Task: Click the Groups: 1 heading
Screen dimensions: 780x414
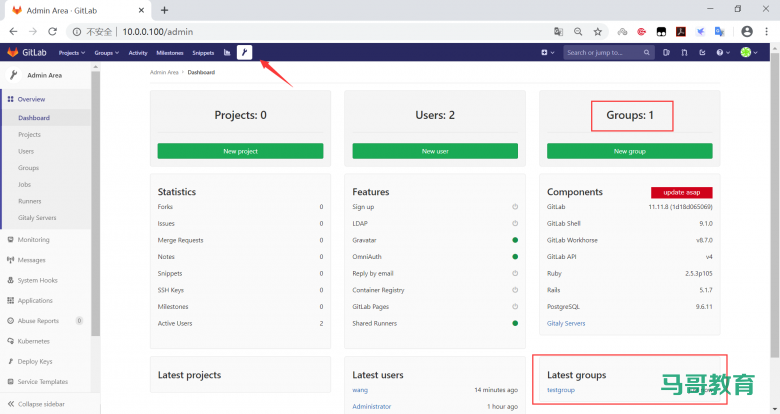Action: click(x=630, y=115)
